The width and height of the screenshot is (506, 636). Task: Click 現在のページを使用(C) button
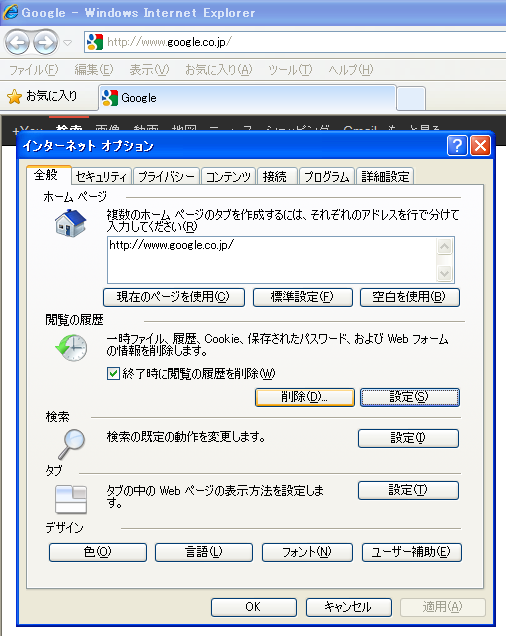coord(174,297)
